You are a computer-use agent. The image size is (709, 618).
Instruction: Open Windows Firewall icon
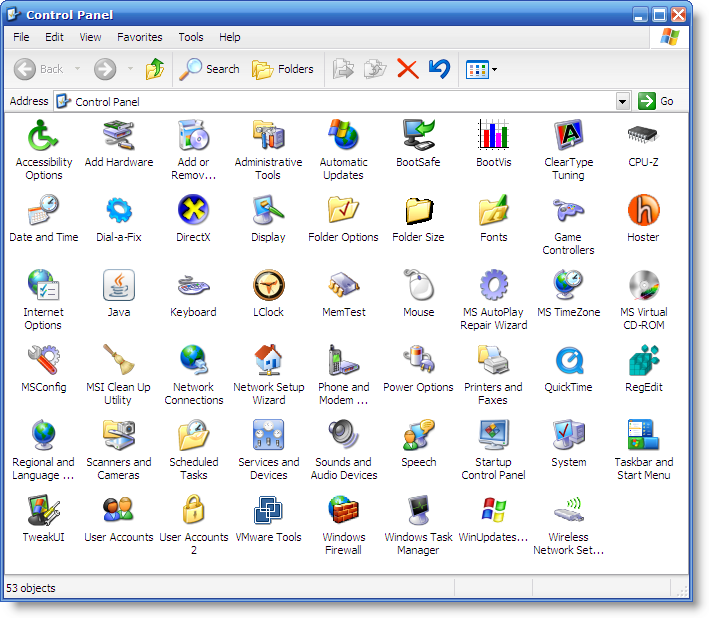coord(343,510)
